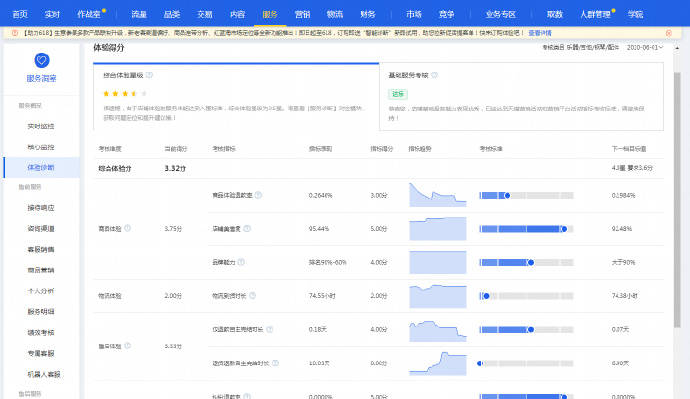
Task: Open the 人群管理 tab
Action: [x=595, y=14]
